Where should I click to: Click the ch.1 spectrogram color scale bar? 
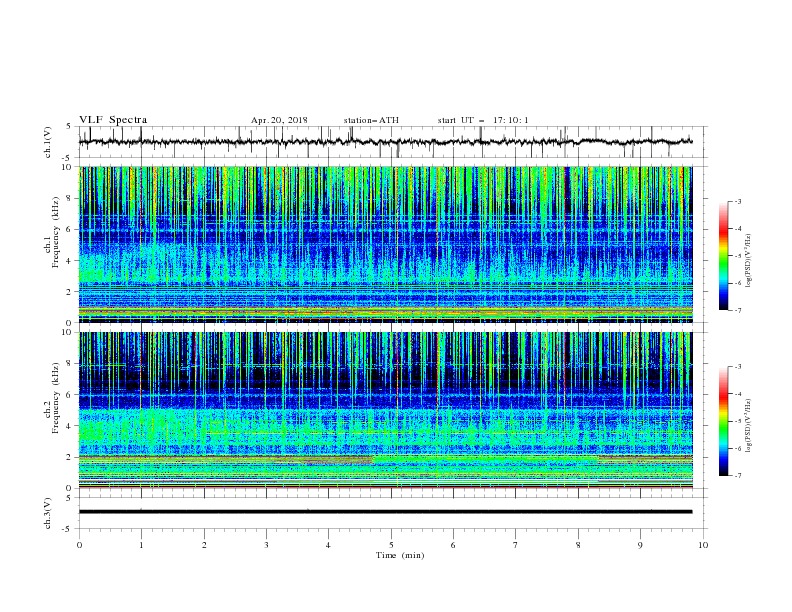pyautogui.click(x=724, y=256)
